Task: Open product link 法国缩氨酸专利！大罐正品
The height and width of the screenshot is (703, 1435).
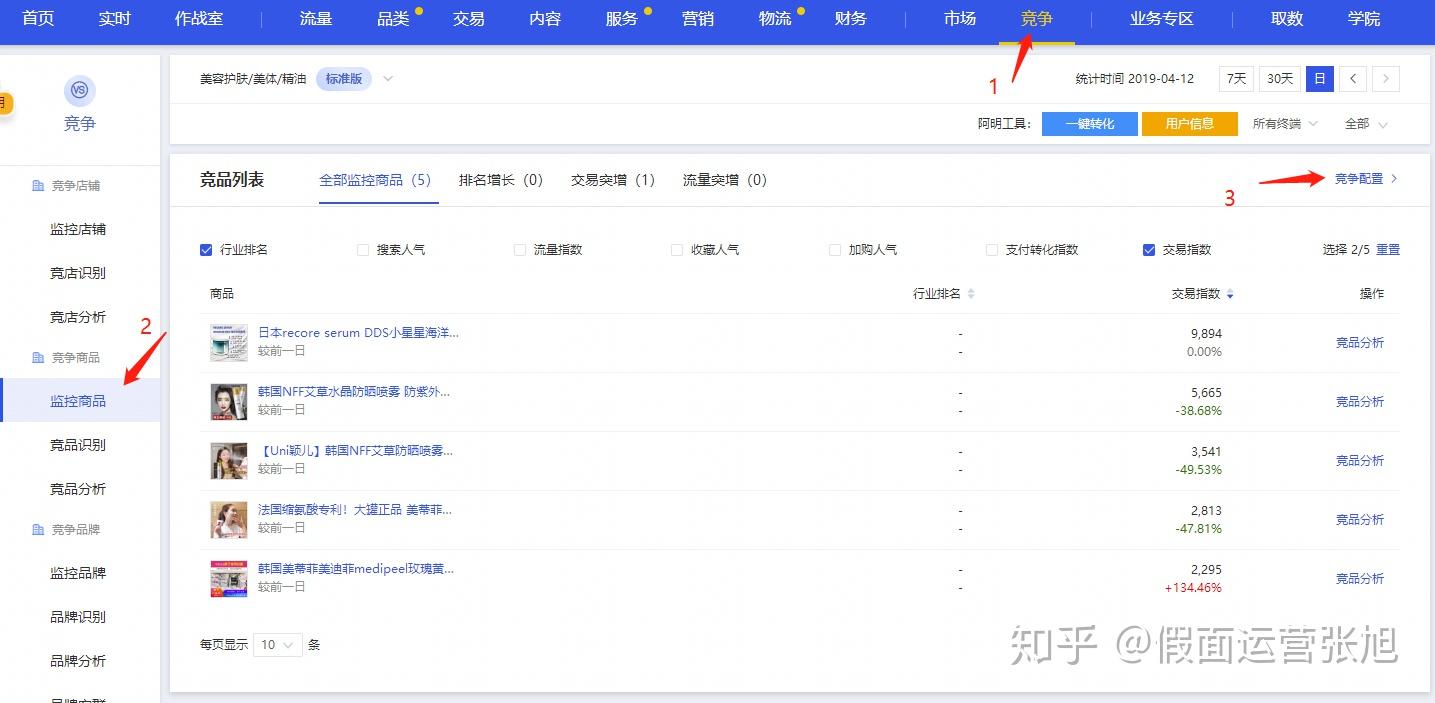Action: click(x=354, y=510)
